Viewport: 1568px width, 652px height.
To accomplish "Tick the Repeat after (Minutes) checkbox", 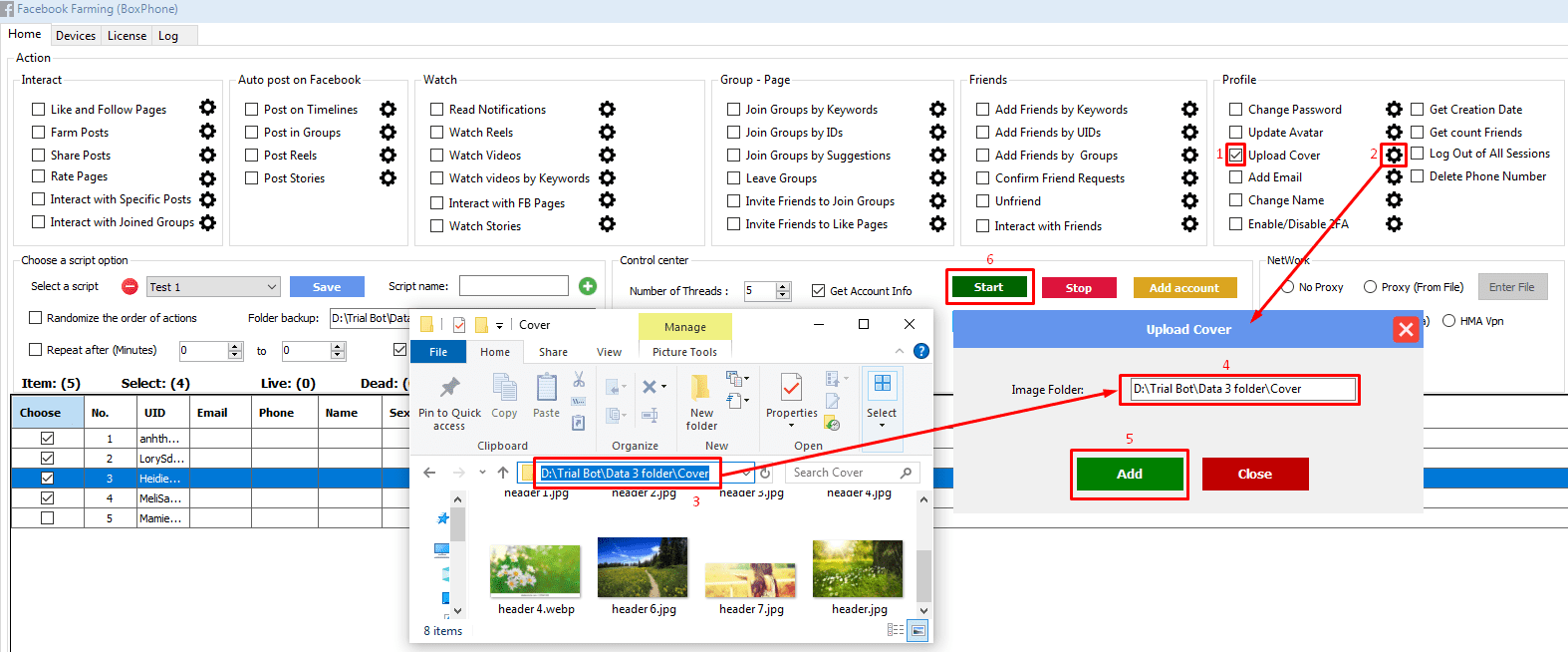I will [36, 350].
